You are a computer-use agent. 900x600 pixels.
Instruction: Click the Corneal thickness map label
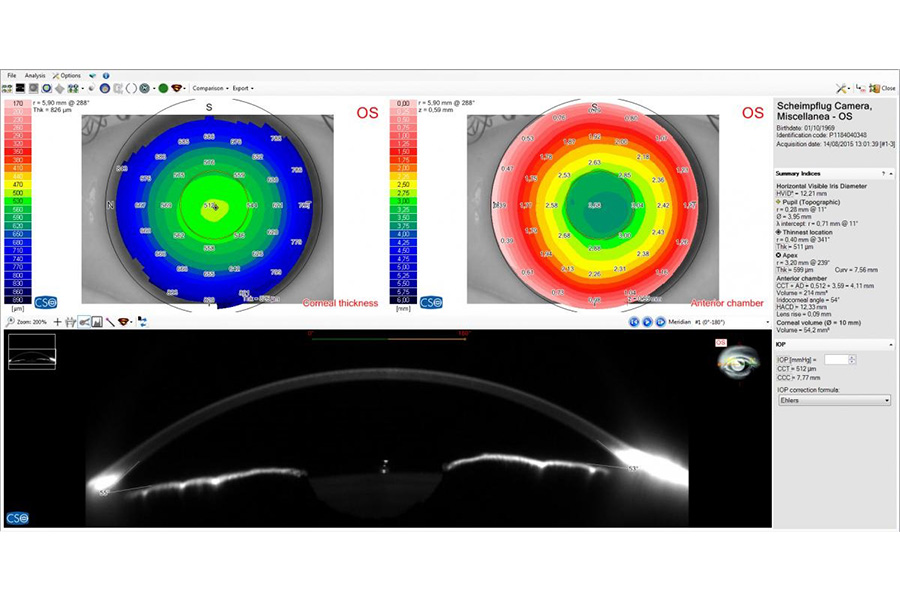[x=340, y=303]
